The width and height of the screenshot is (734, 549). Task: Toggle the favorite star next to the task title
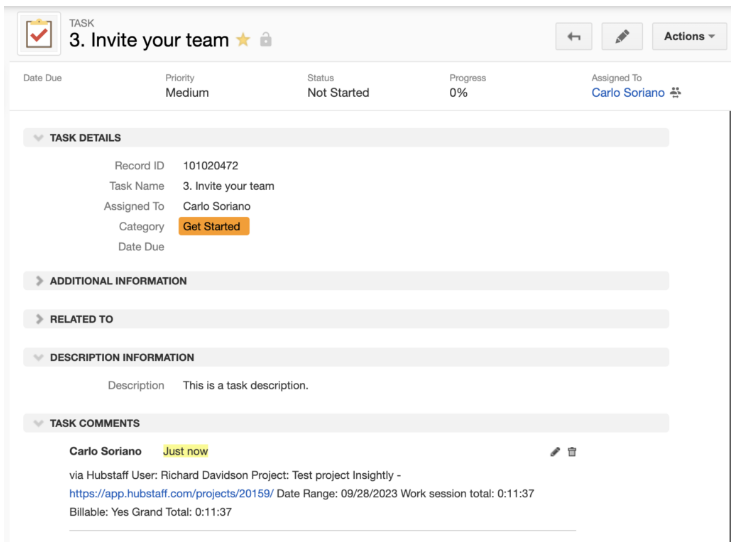pyautogui.click(x=243, y=41)
